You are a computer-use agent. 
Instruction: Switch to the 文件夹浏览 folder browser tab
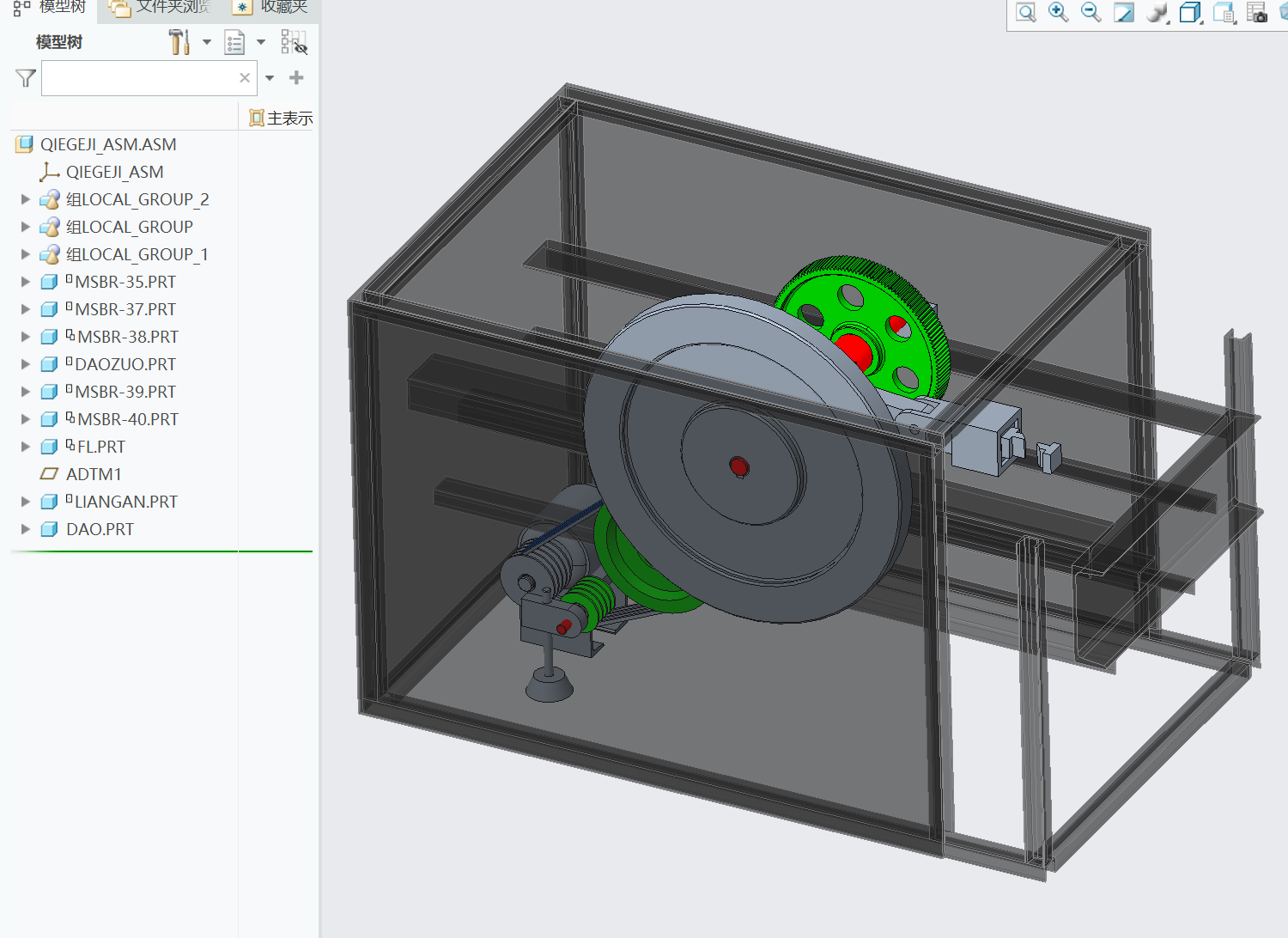point(163,8)
